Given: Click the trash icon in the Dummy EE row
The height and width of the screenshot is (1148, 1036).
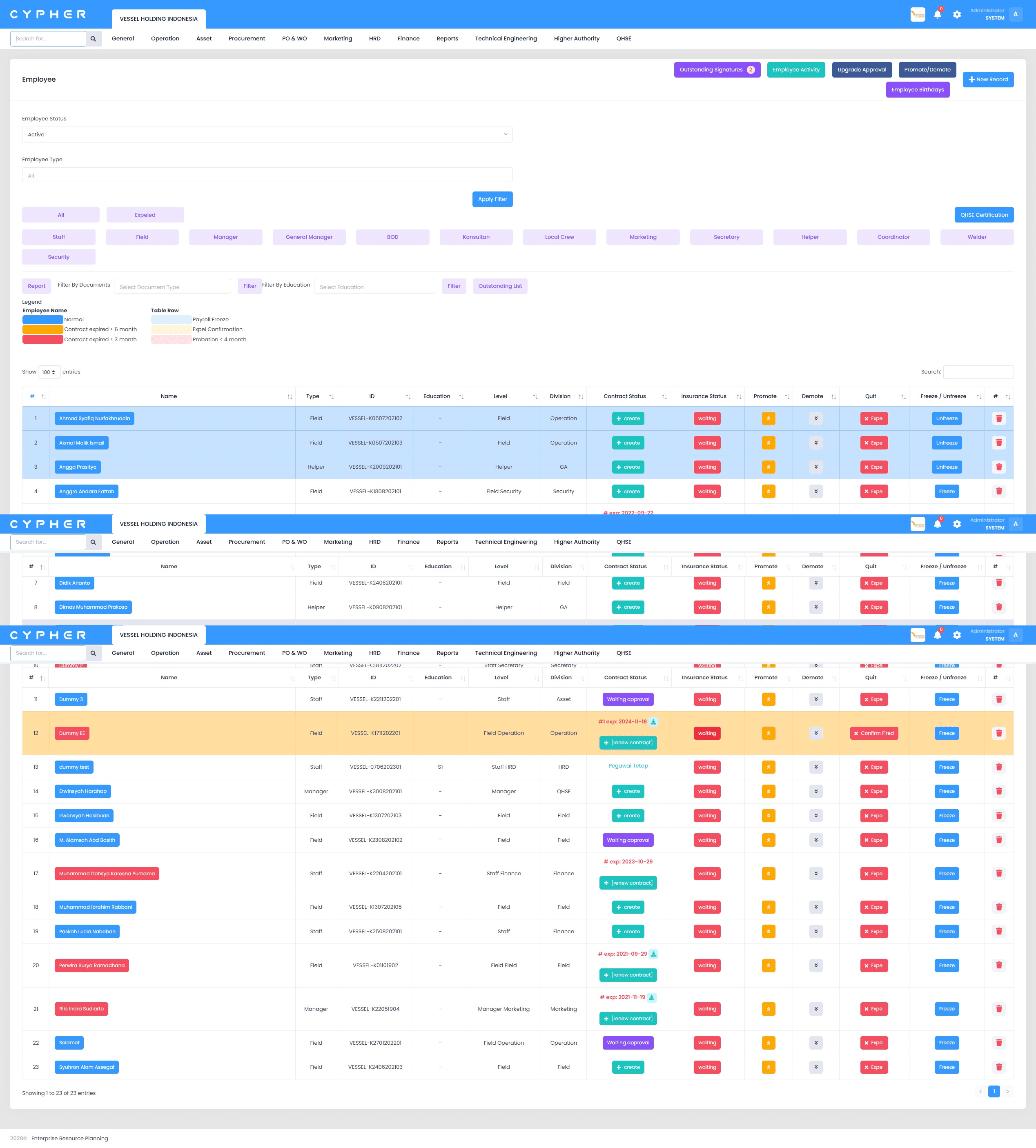Looking at the screenshot, I should click(x=998, y=733).
